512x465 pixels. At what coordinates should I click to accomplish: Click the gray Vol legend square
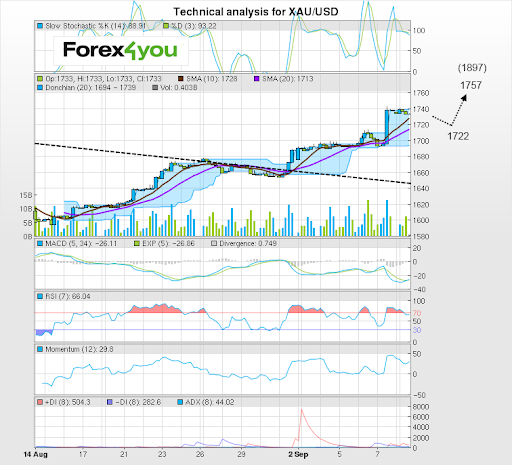tap(155, 87)
